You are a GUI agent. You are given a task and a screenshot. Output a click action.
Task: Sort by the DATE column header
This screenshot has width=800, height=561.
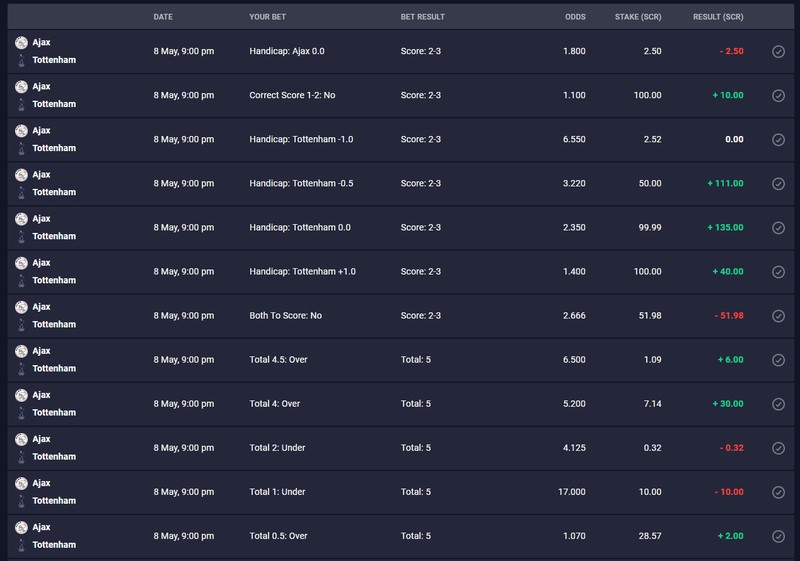pyautogui.click(x=163, y=17)
